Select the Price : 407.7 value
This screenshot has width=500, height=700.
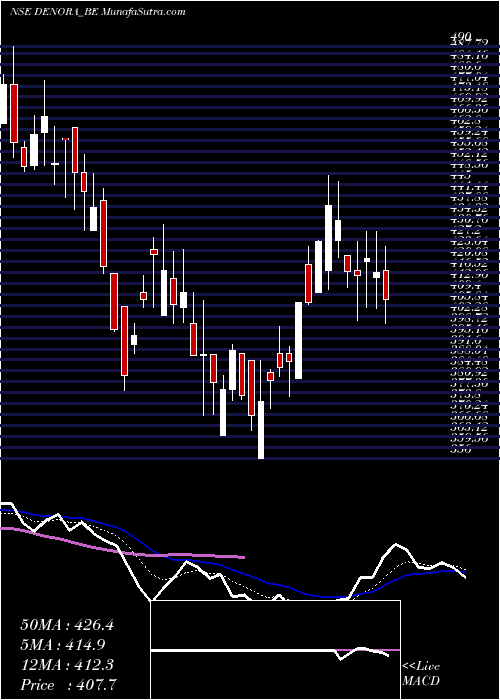[x=69, y=685]
